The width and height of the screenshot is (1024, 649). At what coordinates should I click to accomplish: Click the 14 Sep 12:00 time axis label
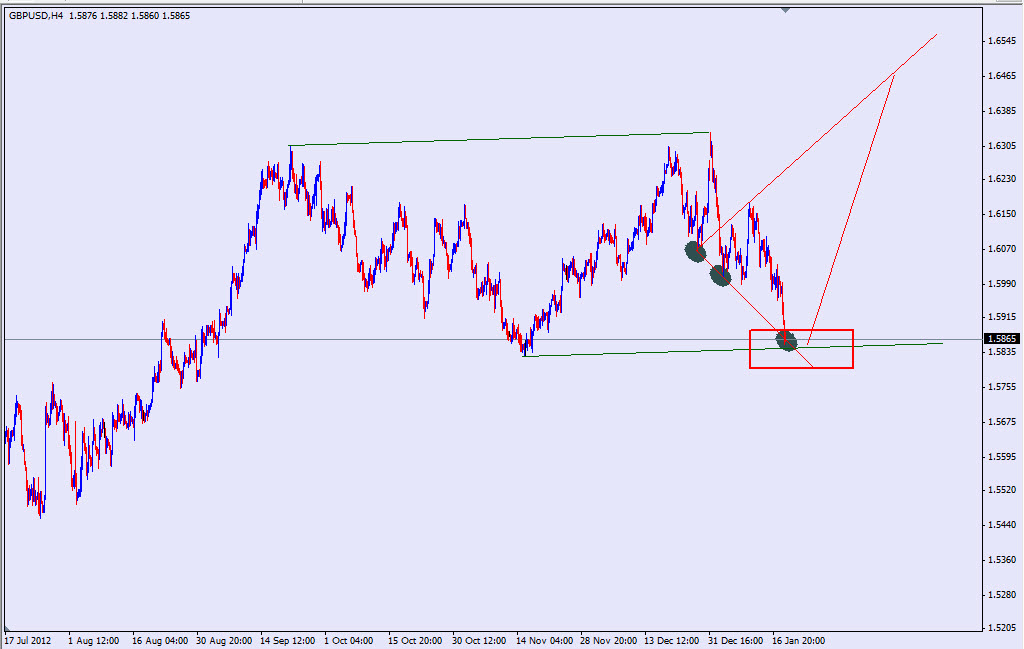tap(288, 641)
